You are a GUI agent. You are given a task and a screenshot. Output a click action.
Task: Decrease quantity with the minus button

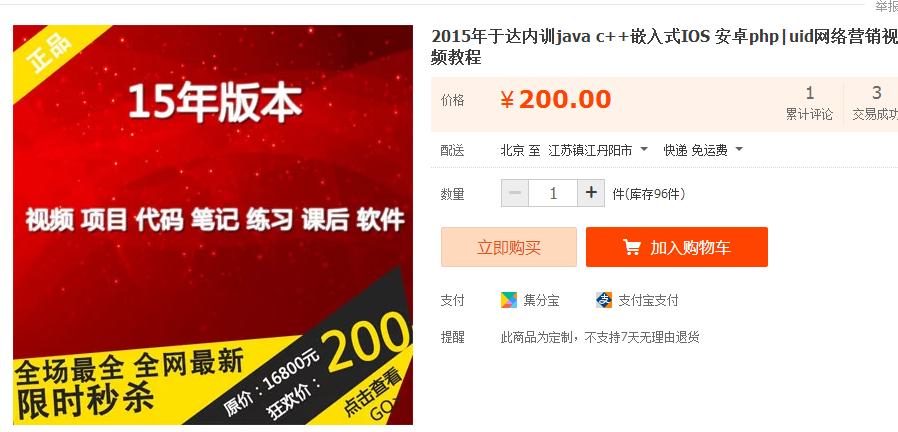[515, 193]
